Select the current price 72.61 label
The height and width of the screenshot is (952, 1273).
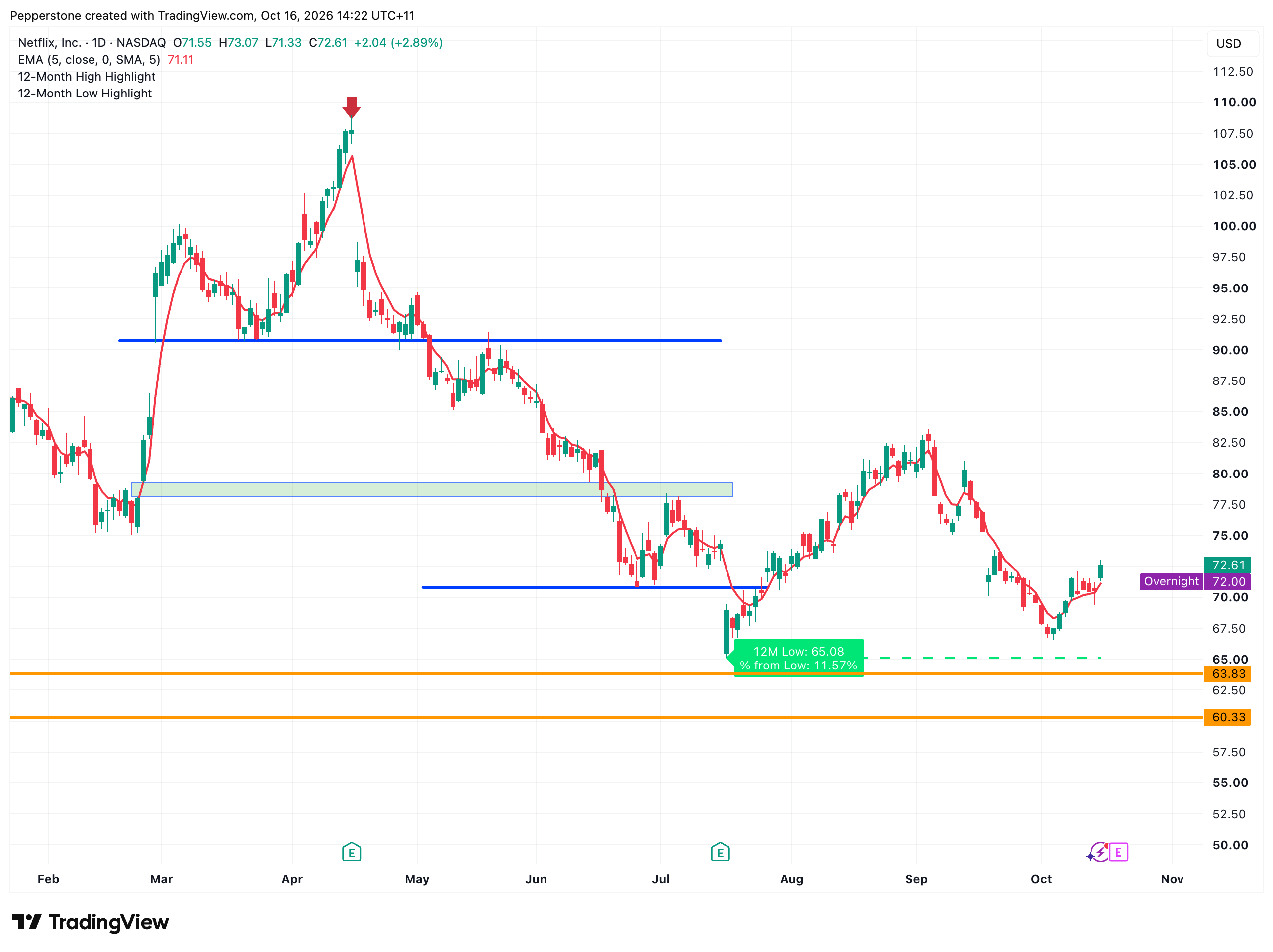coord(1228,565)
